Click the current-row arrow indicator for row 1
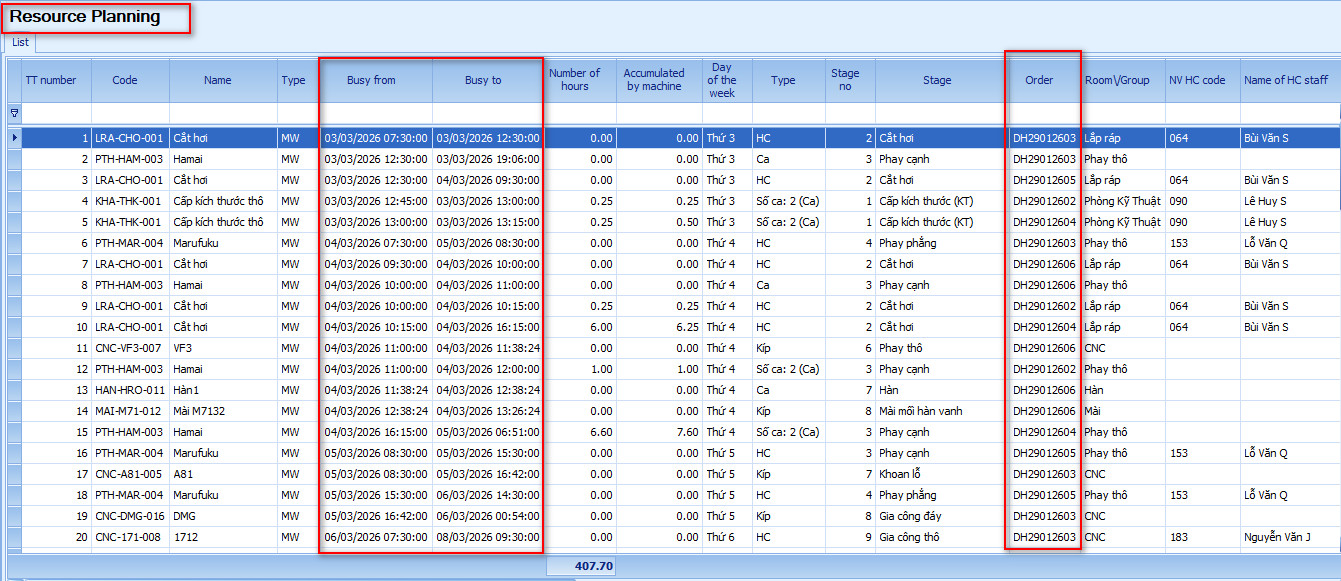Screen dimensions: 1341x581 [x=14, y=137]
